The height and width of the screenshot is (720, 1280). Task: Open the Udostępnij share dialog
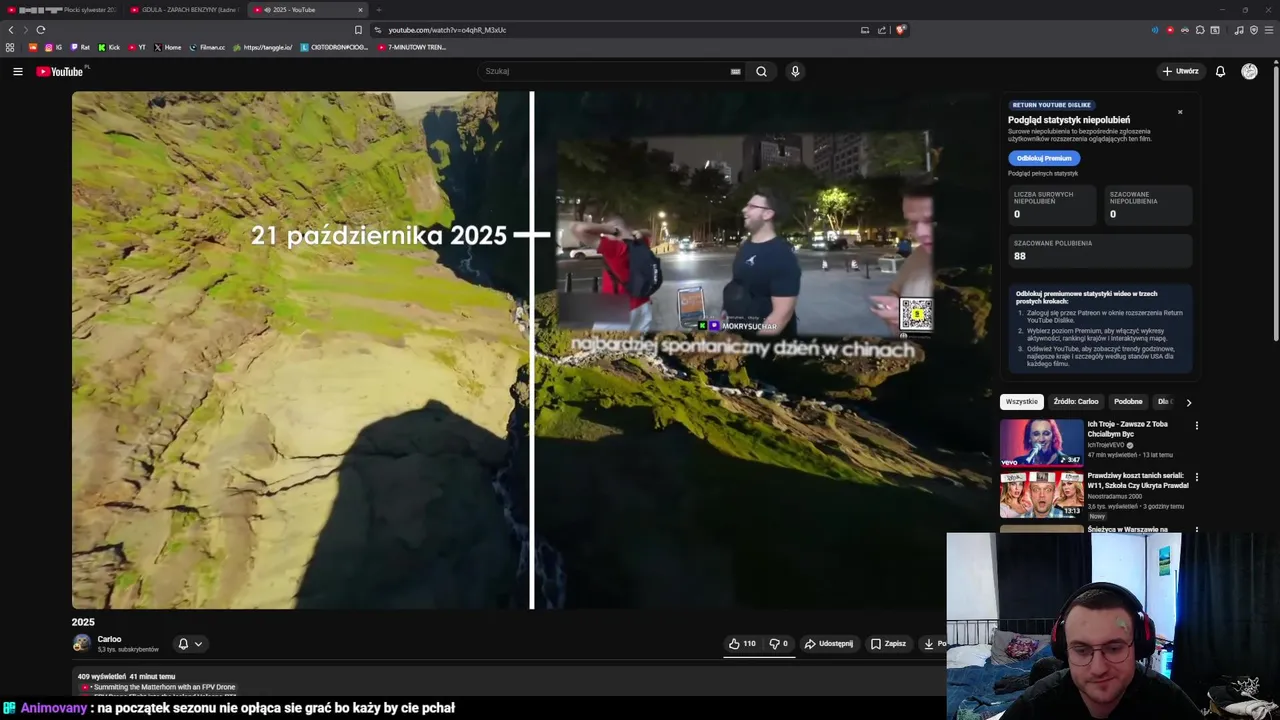click(829, 644)
